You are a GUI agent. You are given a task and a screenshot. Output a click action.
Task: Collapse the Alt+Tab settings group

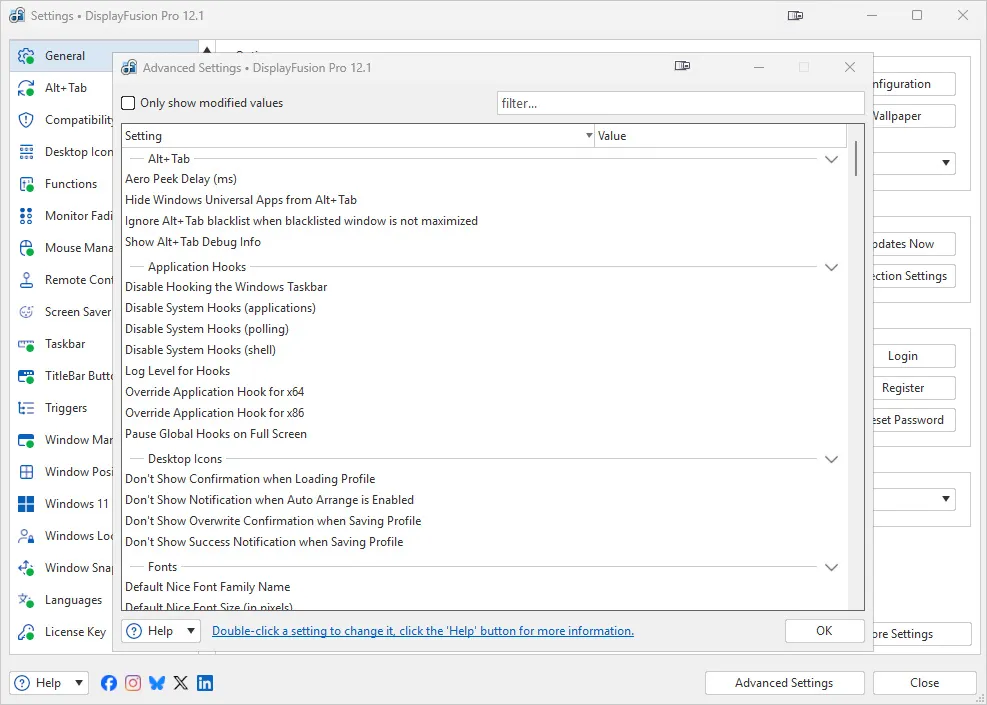pyautogui.click(x=832, y=159)
